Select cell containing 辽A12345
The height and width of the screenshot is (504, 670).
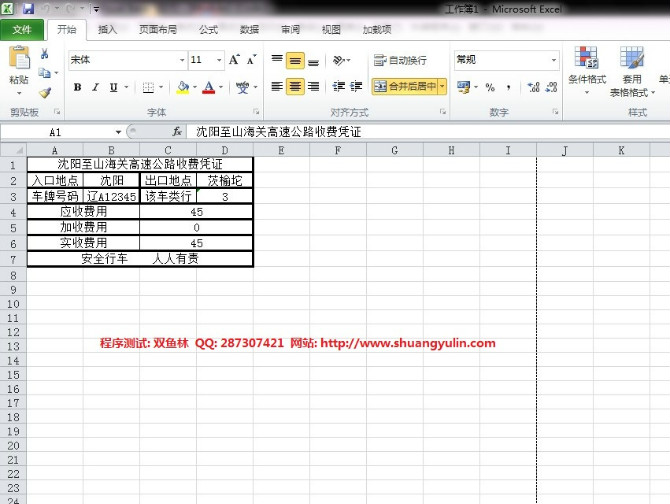111,196
